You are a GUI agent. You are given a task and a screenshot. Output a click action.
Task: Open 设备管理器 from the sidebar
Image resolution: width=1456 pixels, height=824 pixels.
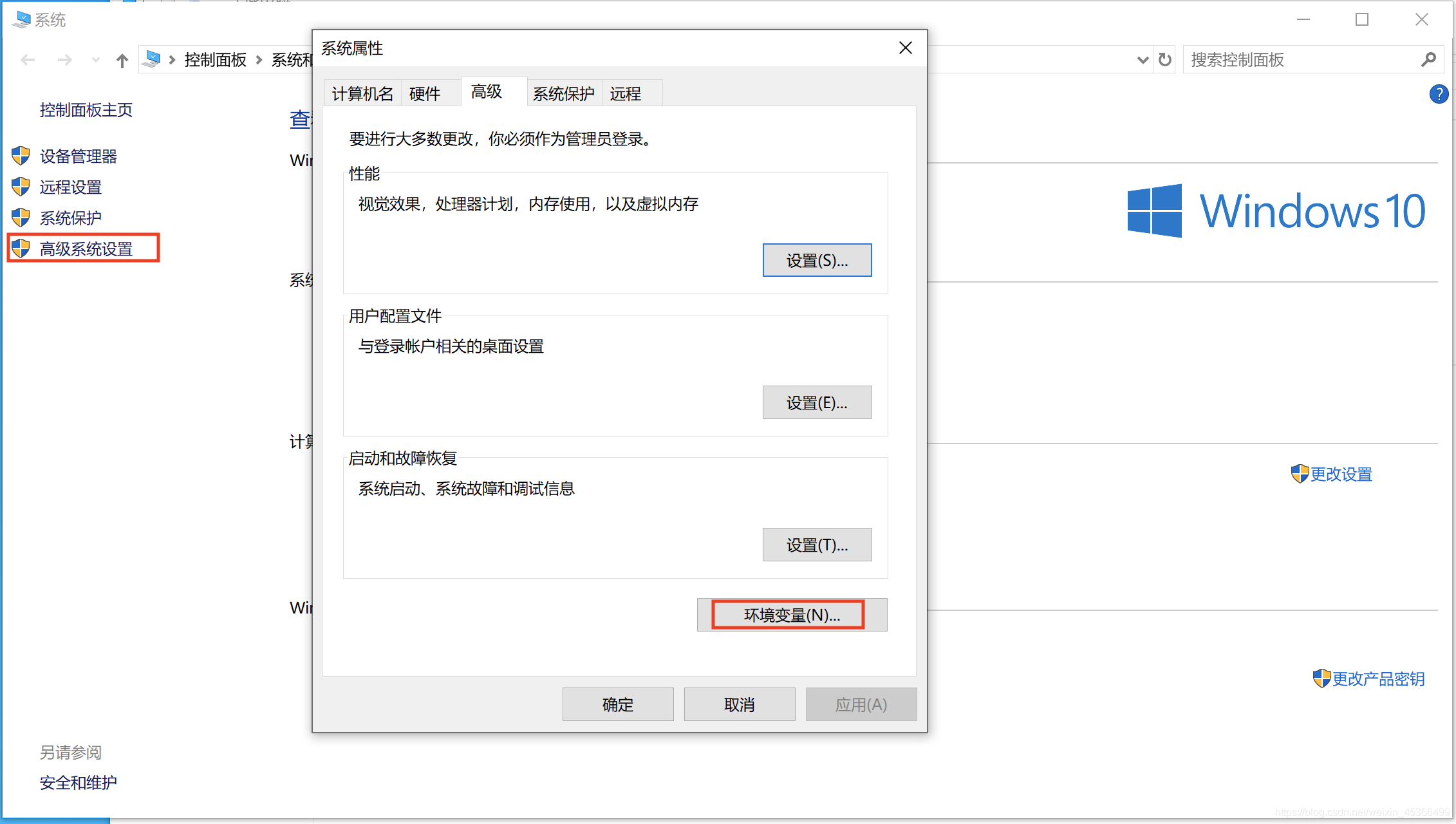79,156
